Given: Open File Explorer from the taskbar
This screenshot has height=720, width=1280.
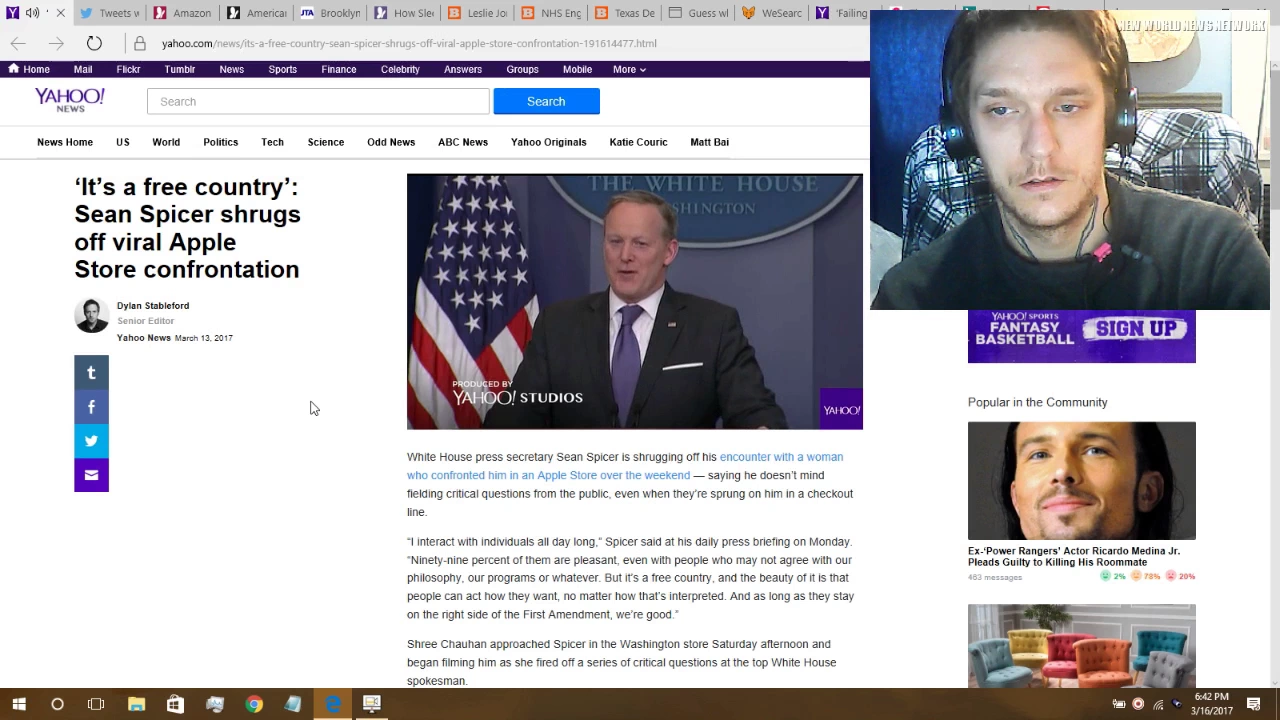Looking at the screenshot, I should [x=136, y=704].
